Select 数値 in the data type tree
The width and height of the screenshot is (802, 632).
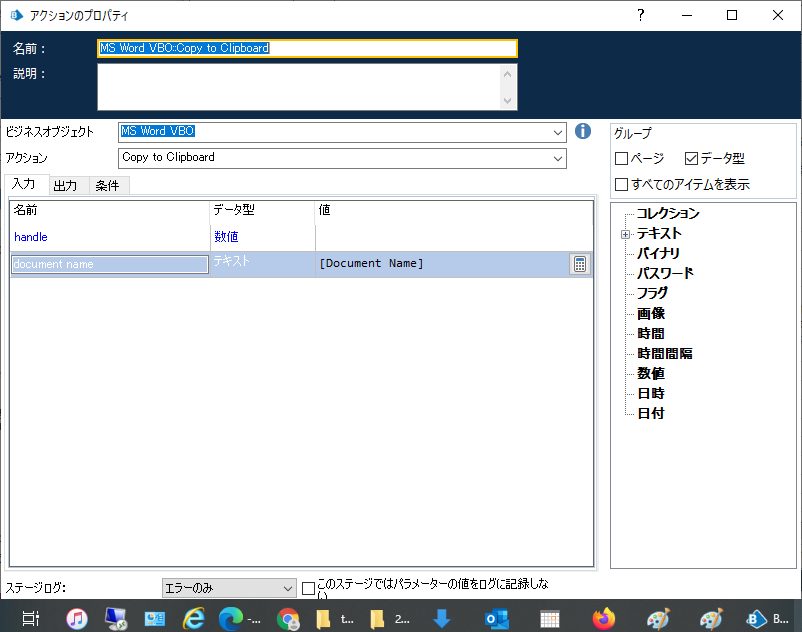(x=650, y=373)
